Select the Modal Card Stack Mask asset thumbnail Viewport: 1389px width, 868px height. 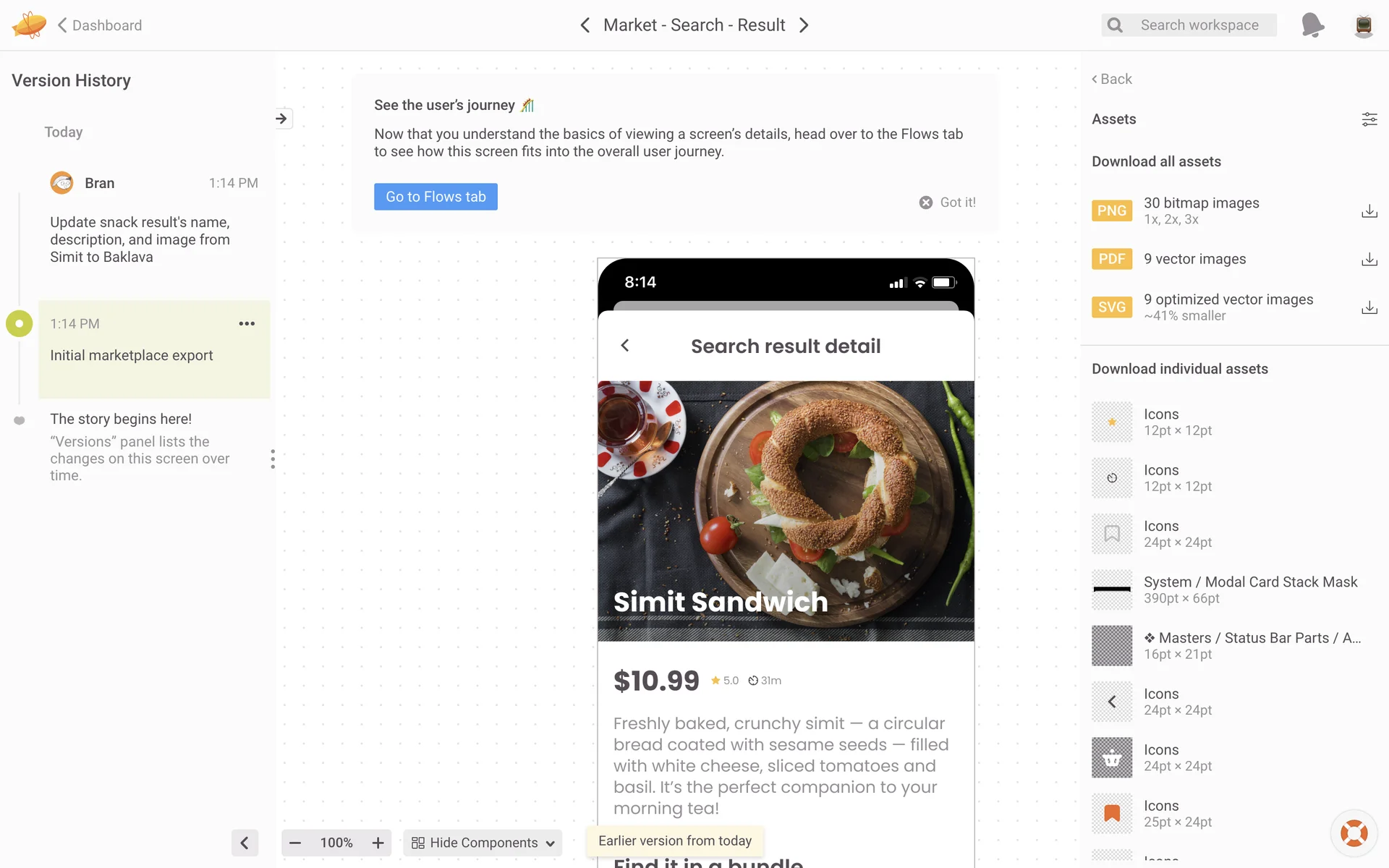(x=1111, y=590)
